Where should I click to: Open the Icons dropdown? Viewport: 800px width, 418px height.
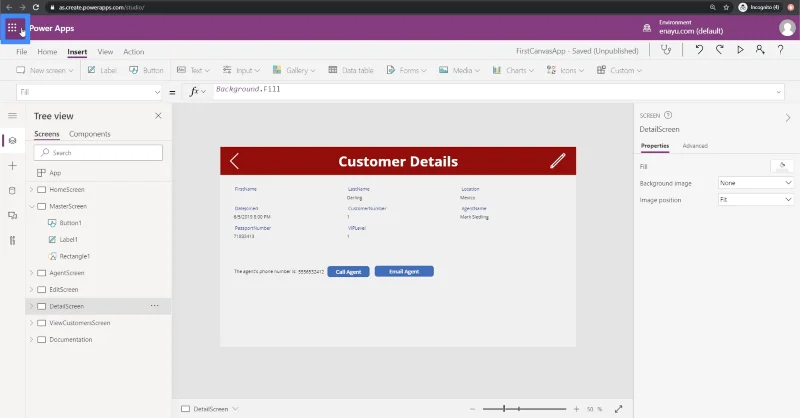565,70
